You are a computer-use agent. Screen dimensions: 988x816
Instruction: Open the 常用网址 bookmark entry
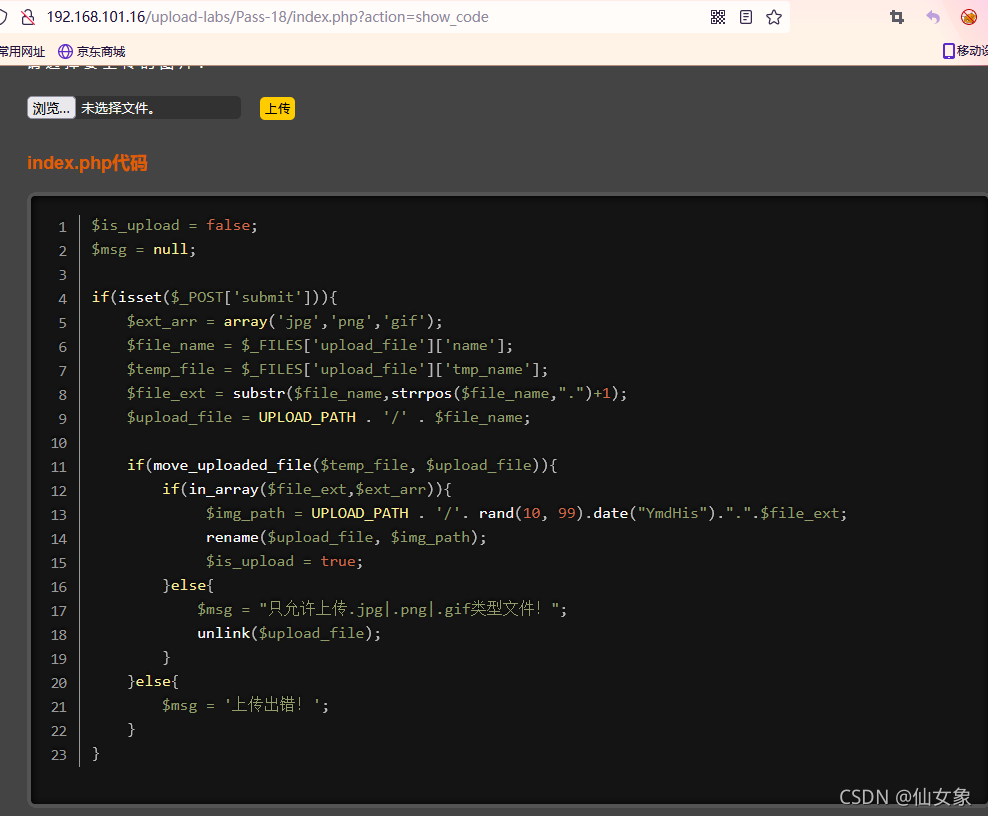click(x=23, y=51)
